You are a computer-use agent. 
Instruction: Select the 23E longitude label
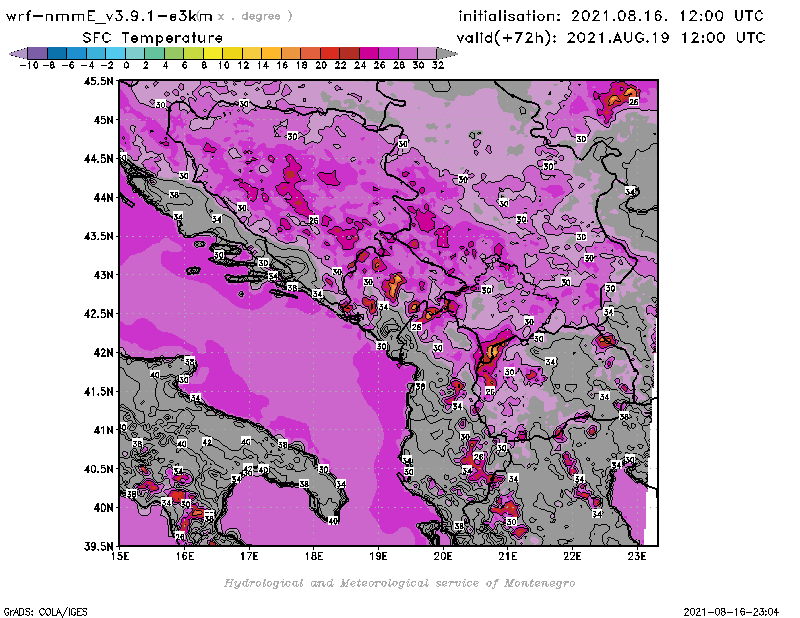tap(637, 556)
